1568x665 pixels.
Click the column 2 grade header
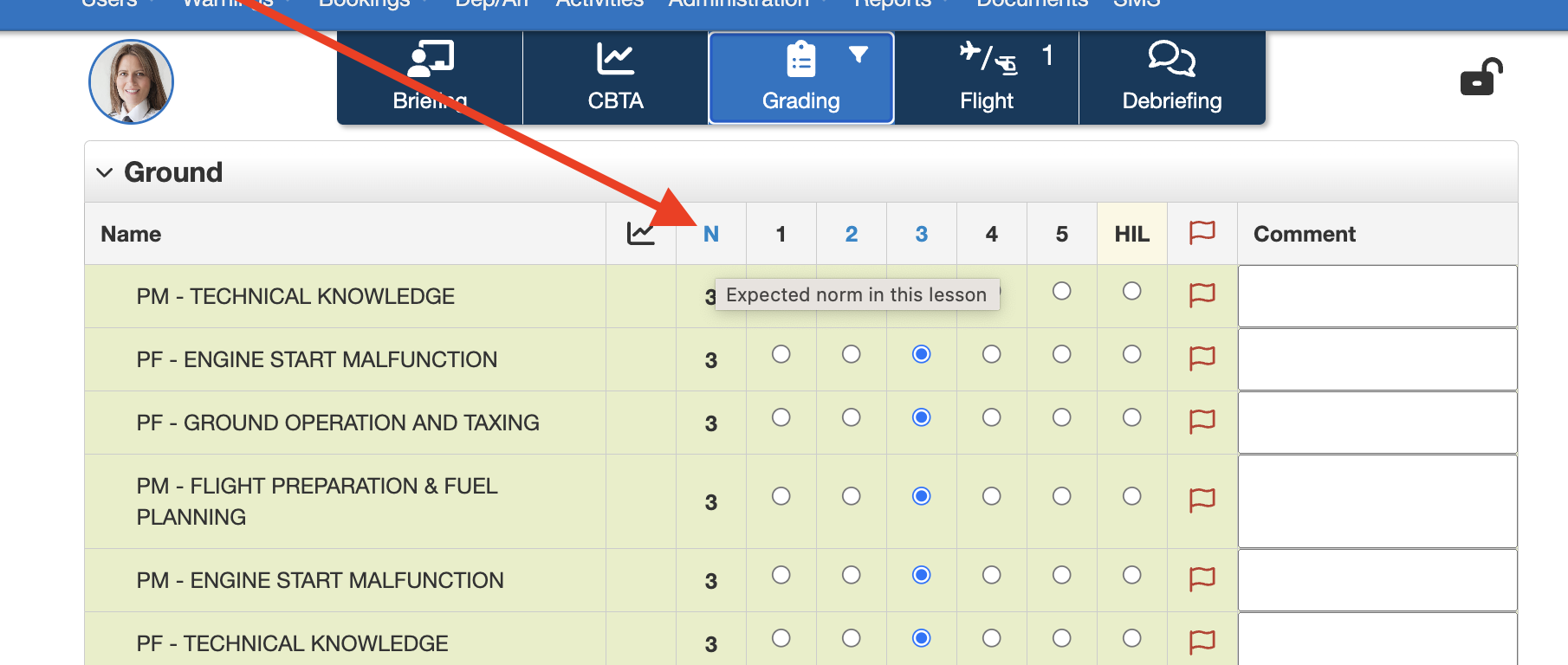coord(851,234)
